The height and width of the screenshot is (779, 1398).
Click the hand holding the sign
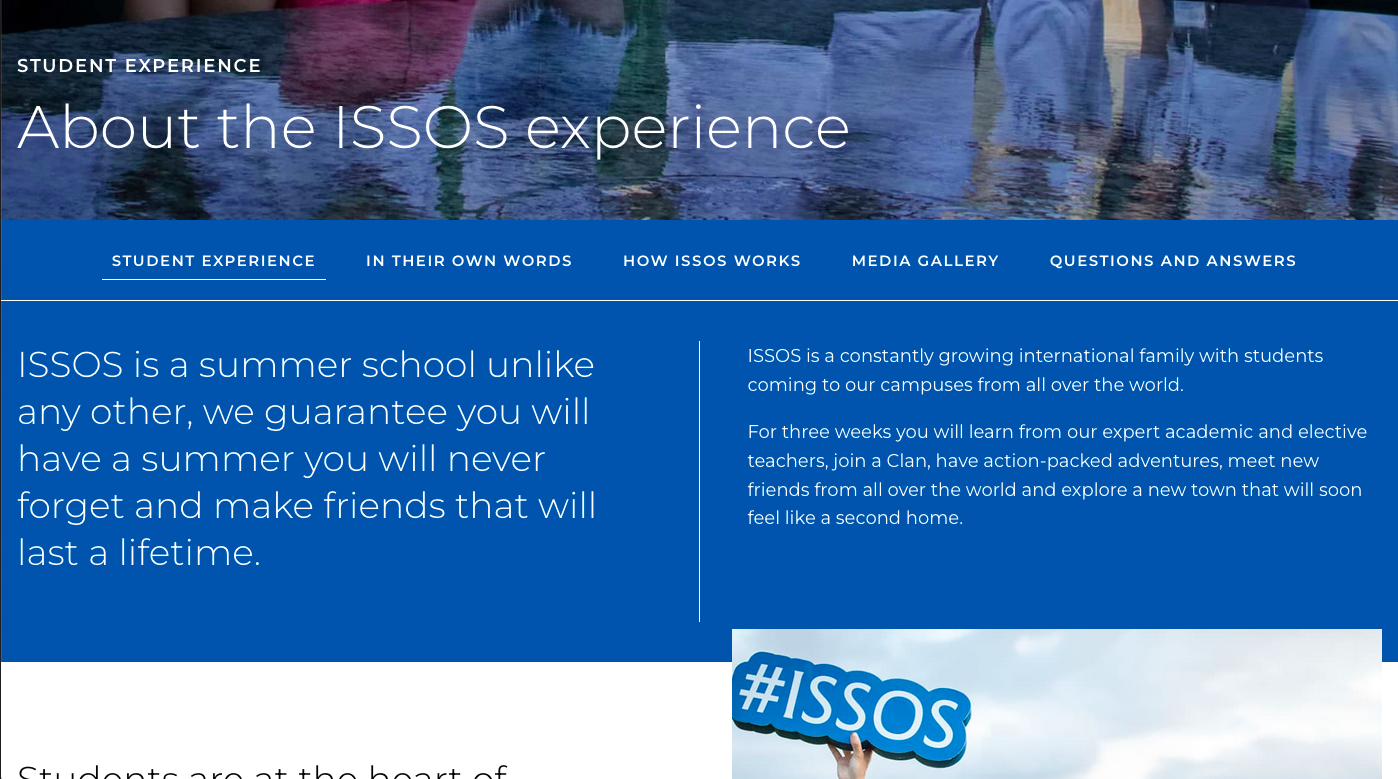(850, 758)
